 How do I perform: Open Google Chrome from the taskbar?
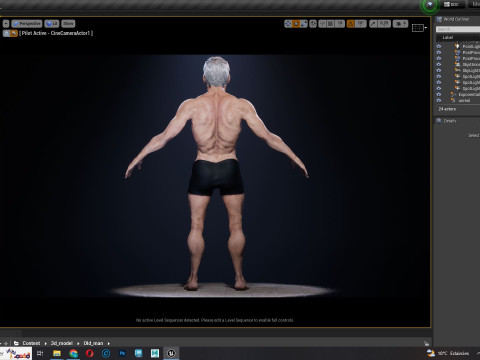pyautogui.click(x=73, y=353)
